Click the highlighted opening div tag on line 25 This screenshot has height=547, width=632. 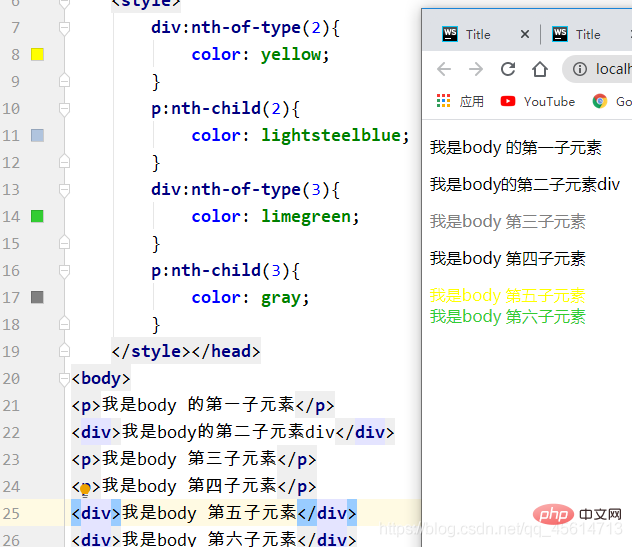click(x=96, y=513)
